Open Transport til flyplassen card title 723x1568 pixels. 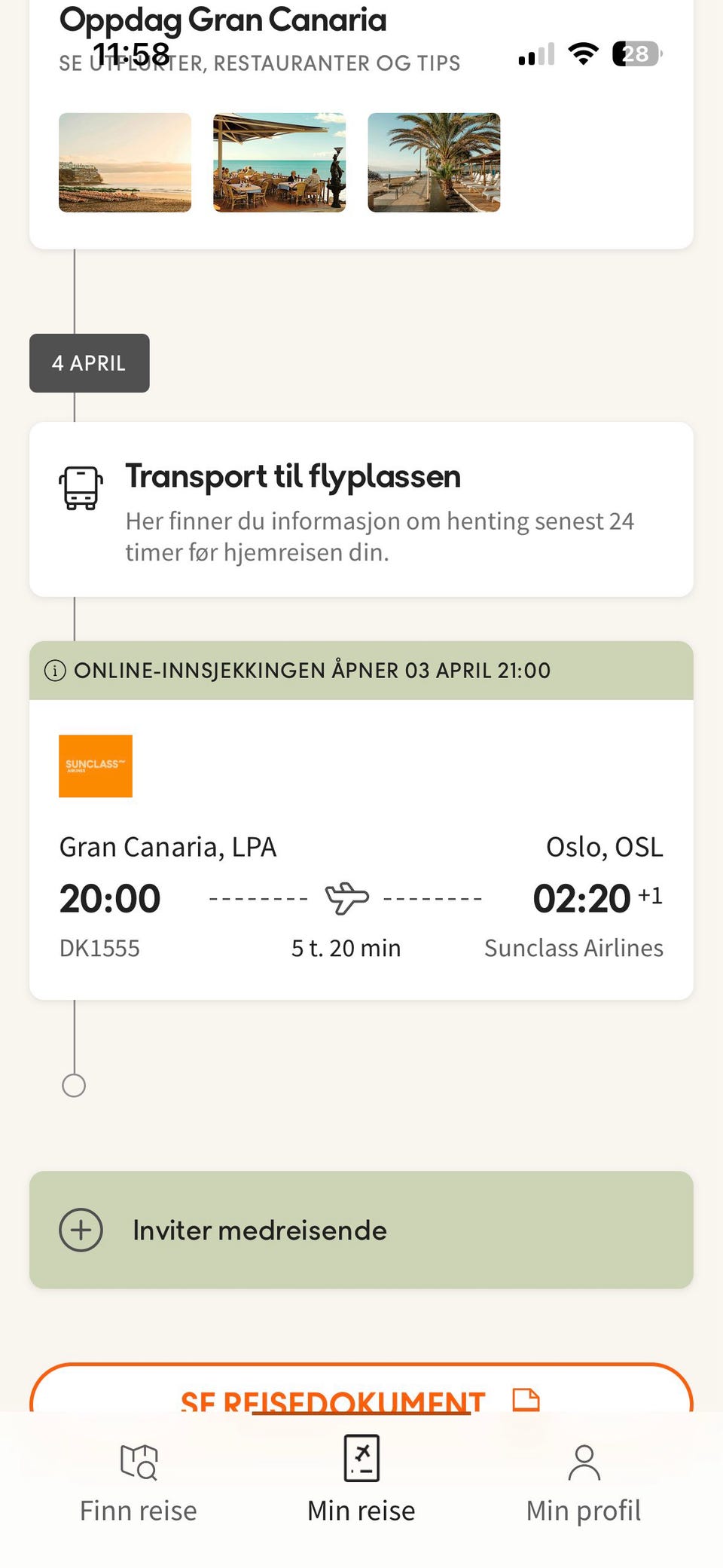click(293, 476)
